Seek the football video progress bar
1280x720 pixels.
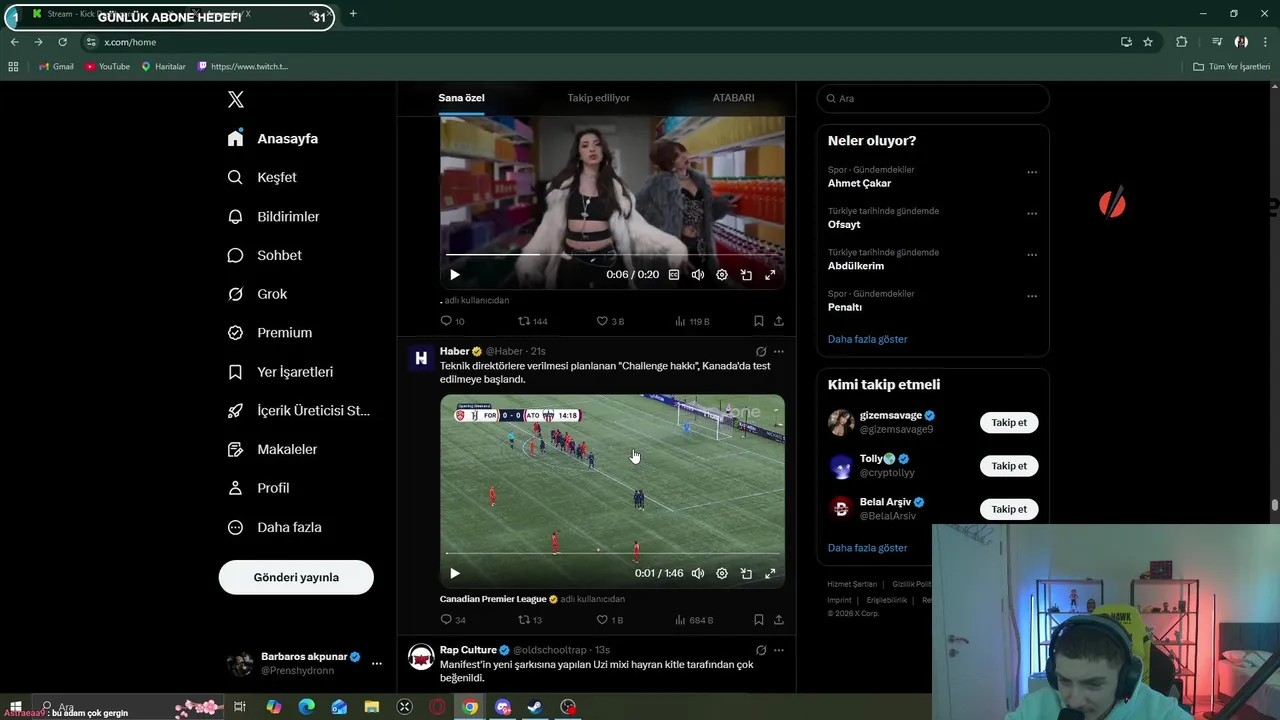coord(612,554)
